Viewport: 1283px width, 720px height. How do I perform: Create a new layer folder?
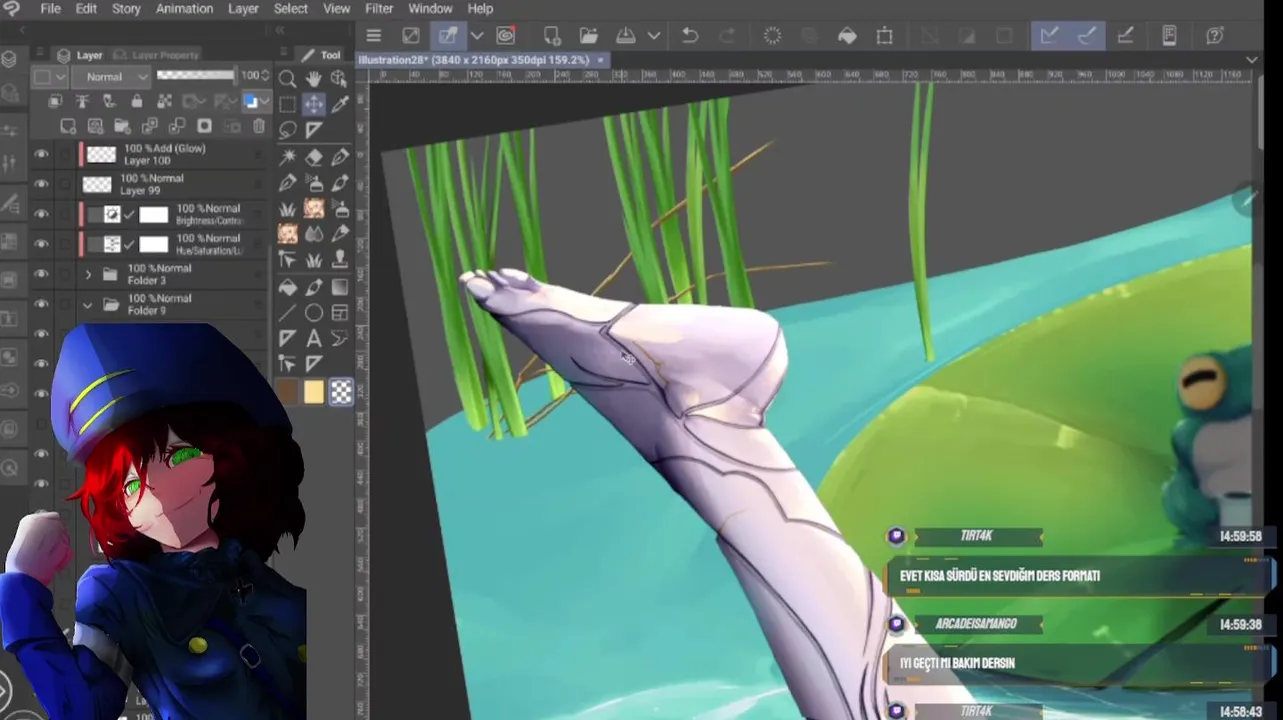click(x=122, y=126)
